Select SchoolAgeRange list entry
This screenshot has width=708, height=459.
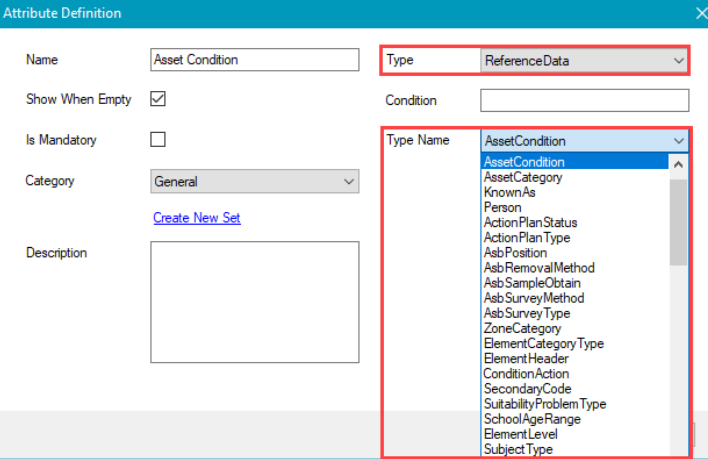pos(532,419)
